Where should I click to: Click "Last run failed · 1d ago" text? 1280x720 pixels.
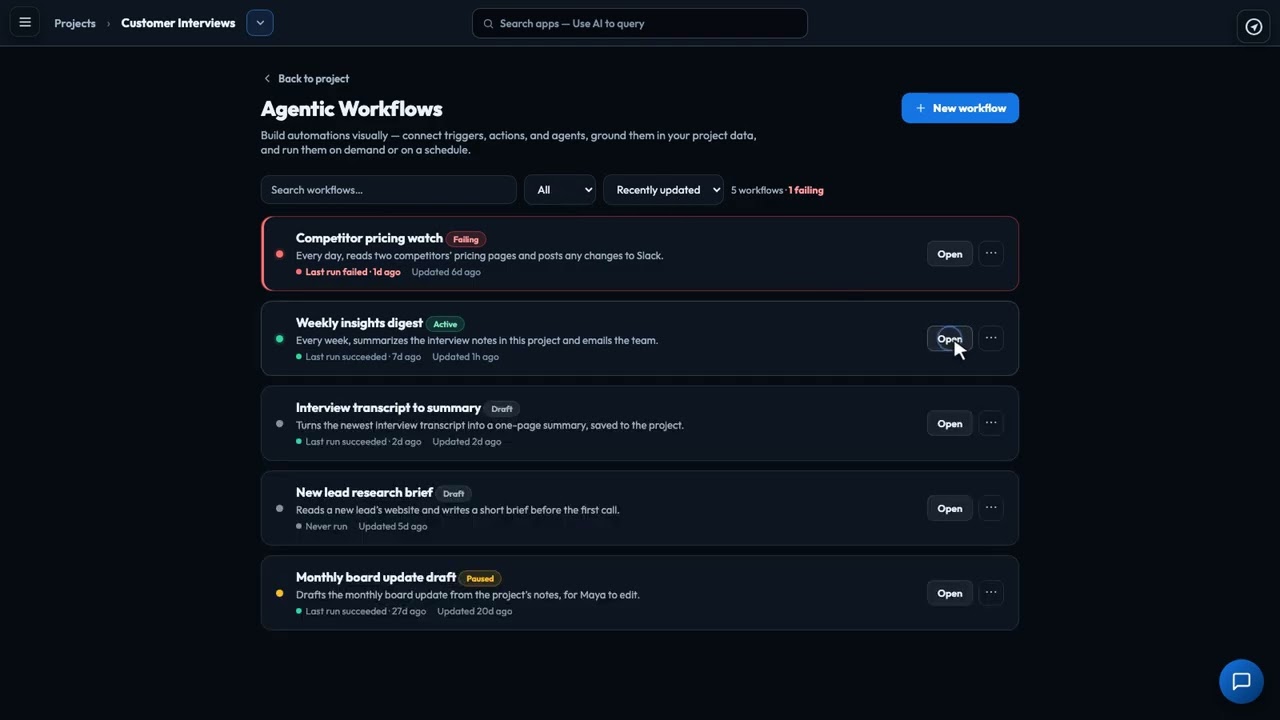pyautogui.click(x=353, y=272)
